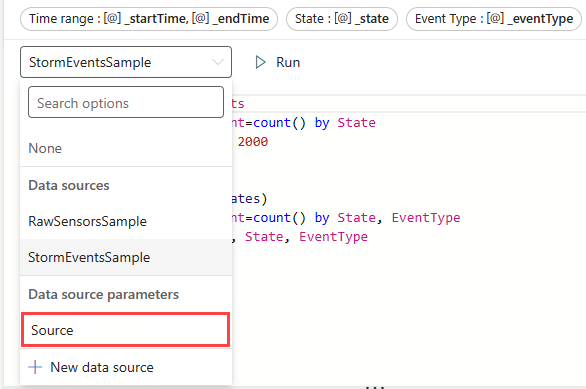Click the plus icon for new data source
This screenshot has width=586, height=389.
pyautogui.click(x=35, y=367)
